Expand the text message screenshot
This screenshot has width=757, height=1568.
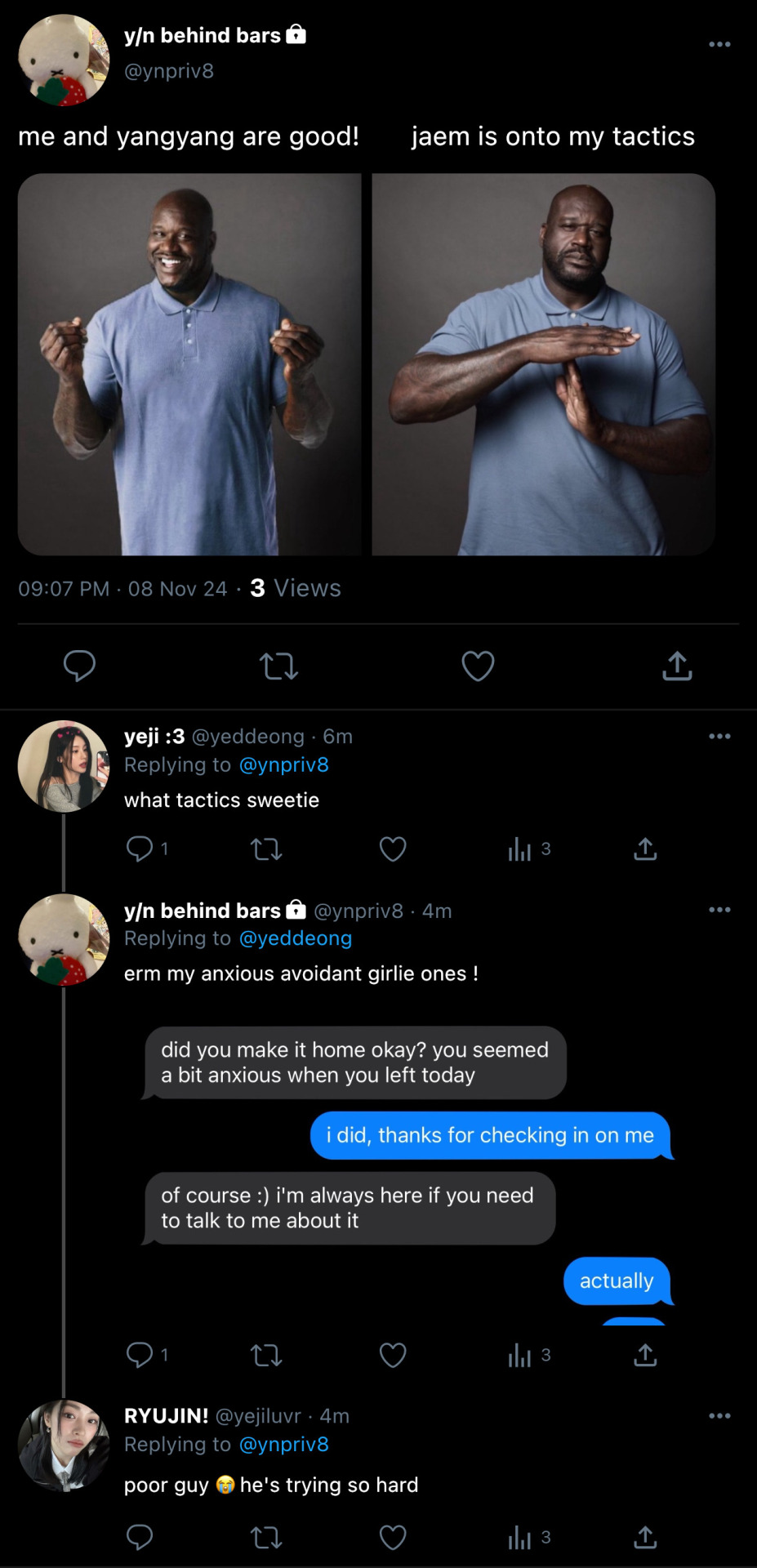coord(408,1168)
